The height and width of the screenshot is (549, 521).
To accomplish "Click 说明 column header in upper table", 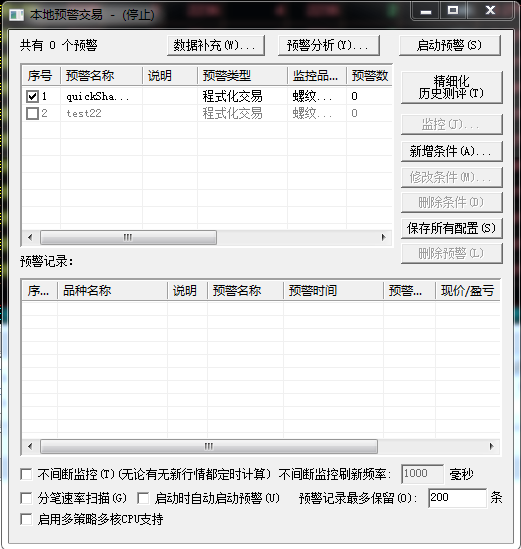I will pos(170,75).
